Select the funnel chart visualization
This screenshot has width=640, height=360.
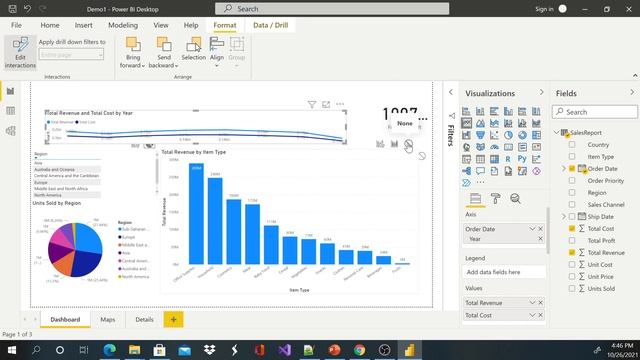480,135
